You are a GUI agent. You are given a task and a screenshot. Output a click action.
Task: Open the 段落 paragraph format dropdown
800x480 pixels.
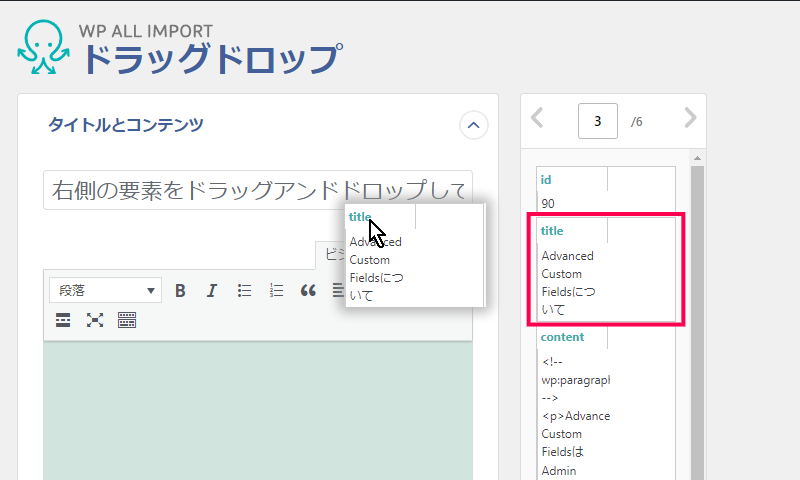tap(106, 290)
